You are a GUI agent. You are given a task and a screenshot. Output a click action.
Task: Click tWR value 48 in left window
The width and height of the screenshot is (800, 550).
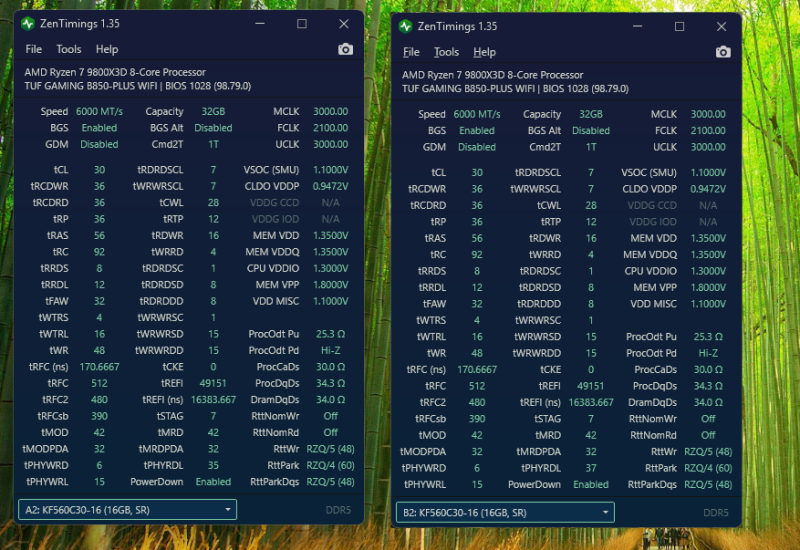click(99, 351)
